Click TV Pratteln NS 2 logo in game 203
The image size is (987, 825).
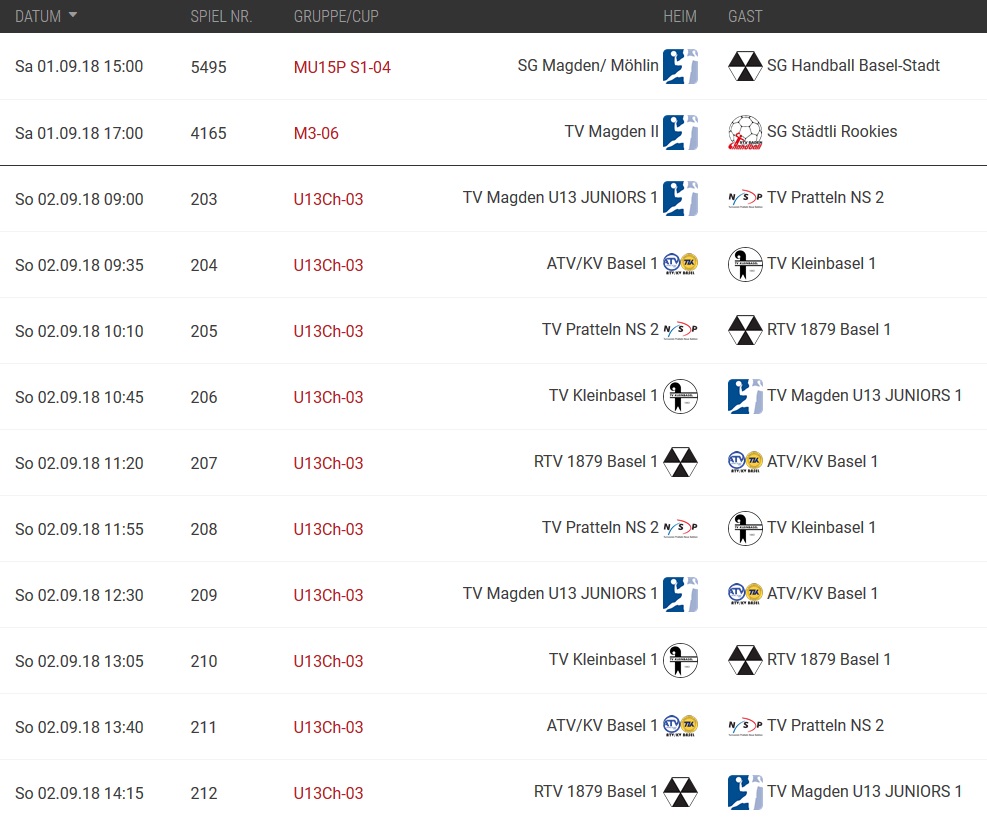coord(745,198)
